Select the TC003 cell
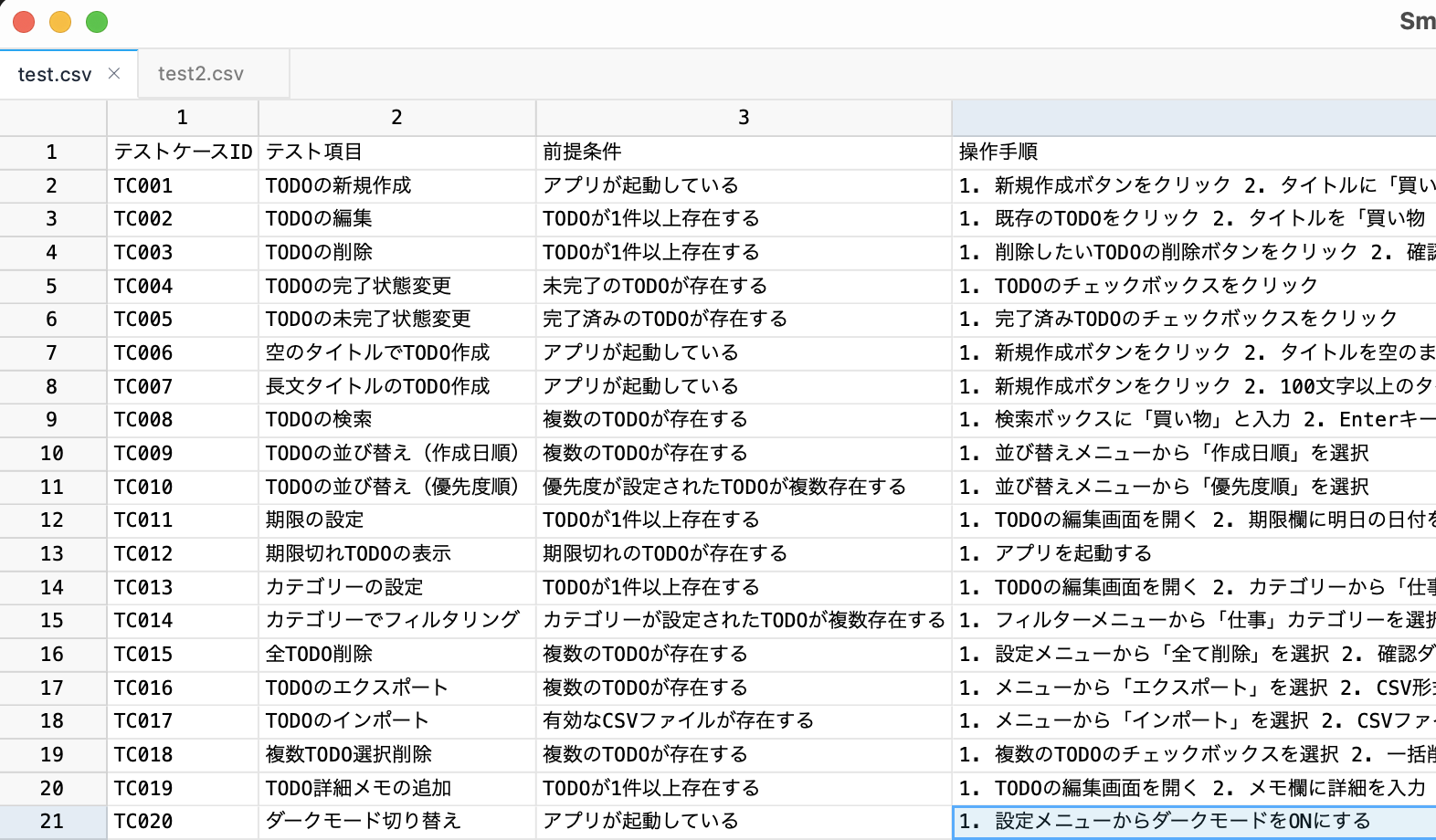The image size is (1436, 840). click(x=183, y=253)
